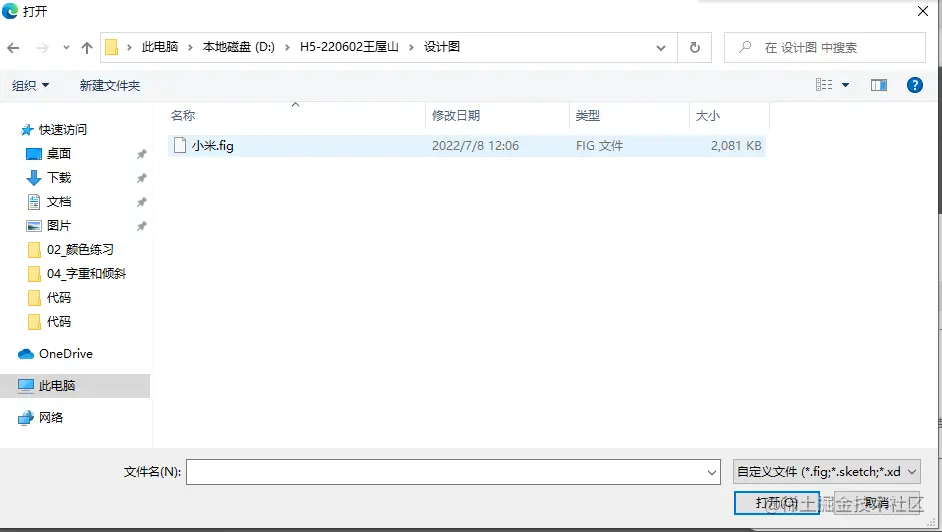Click the 打开(O) button
Viewport: 942px width, 532px height.
coord(776,503)
